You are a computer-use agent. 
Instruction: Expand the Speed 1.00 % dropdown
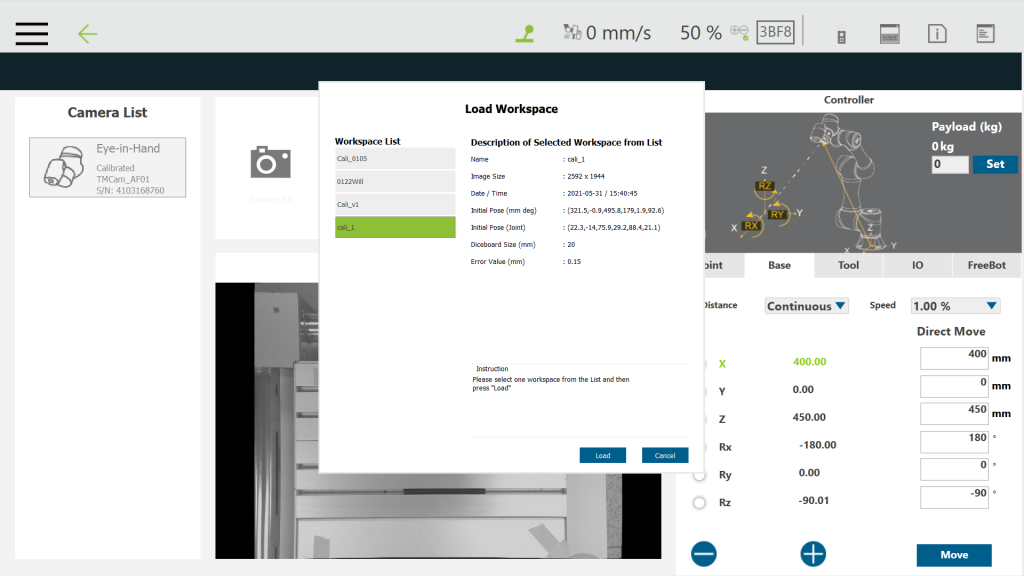point(955,306)
